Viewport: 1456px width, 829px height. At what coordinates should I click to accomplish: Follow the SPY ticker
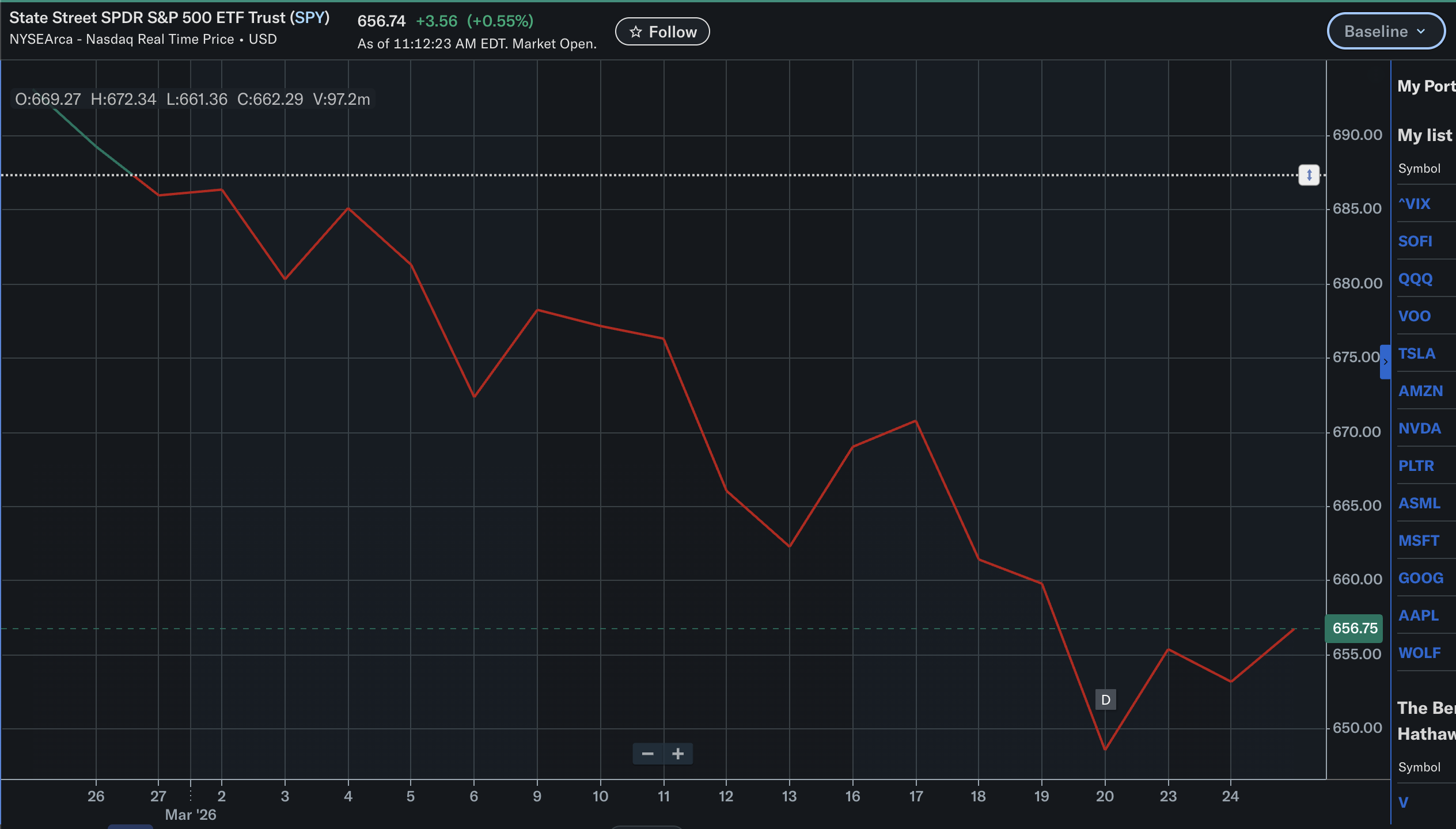[662, 32]
